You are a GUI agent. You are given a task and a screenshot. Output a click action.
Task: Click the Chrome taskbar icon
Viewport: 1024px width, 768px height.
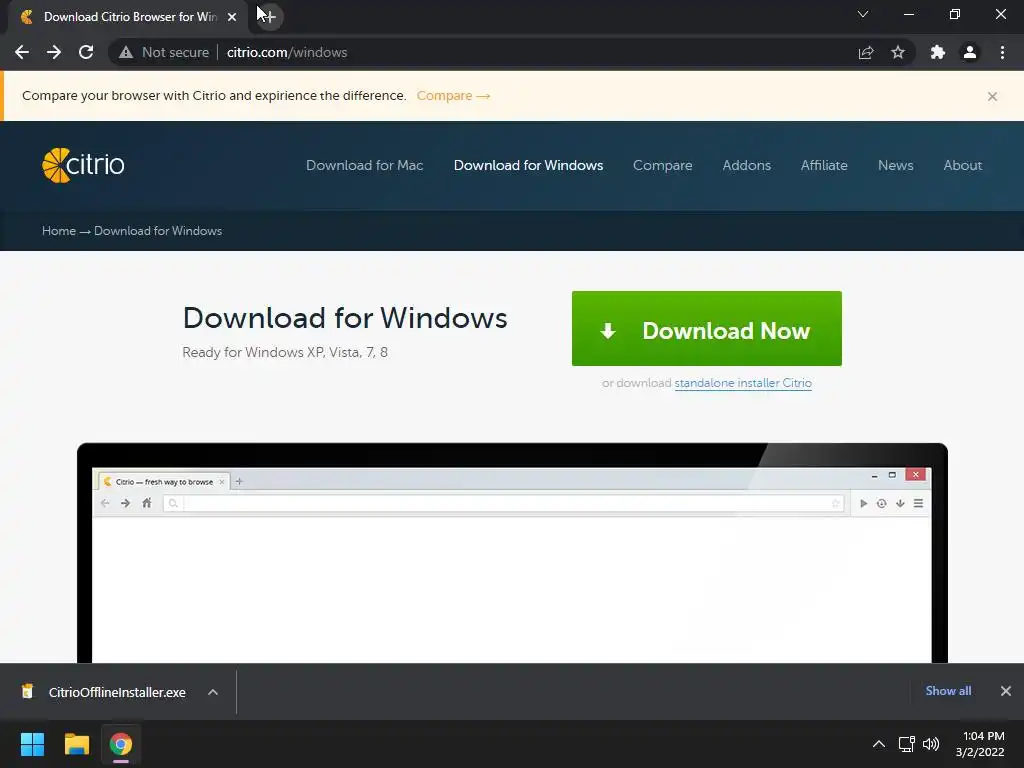tap(121, 744)
